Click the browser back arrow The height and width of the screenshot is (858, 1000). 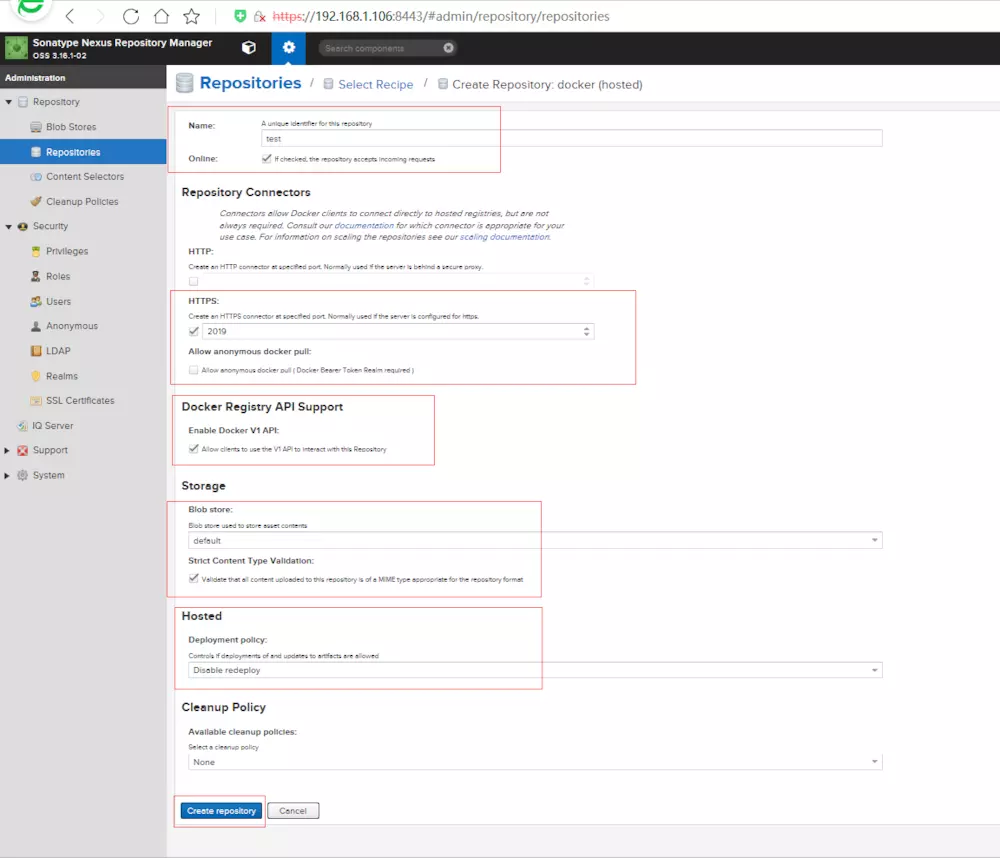tap(70, 16)
